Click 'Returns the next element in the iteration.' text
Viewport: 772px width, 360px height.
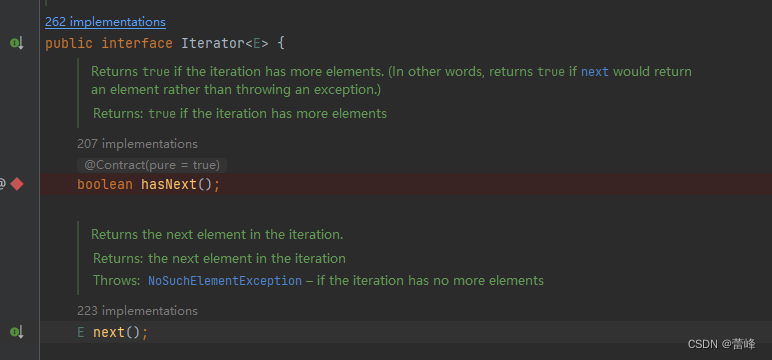point(217,234)
